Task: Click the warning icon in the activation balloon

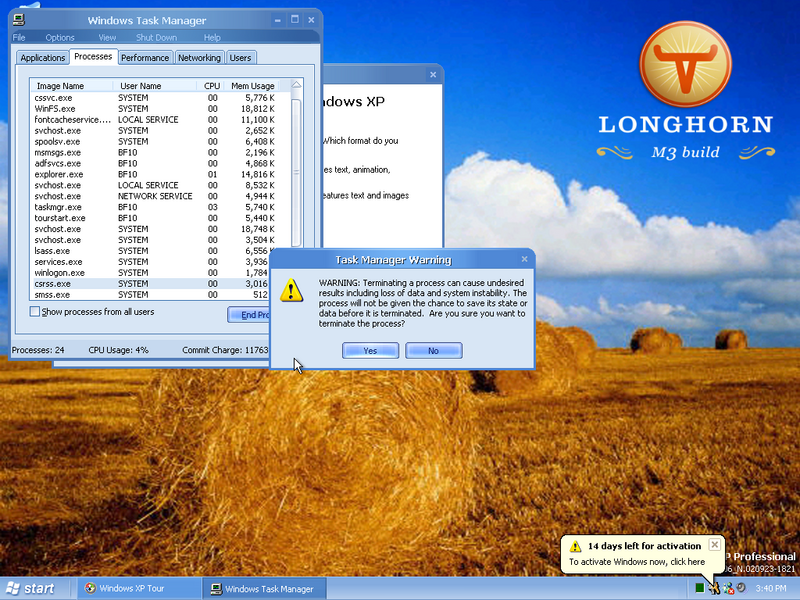Action: point(575,546)
